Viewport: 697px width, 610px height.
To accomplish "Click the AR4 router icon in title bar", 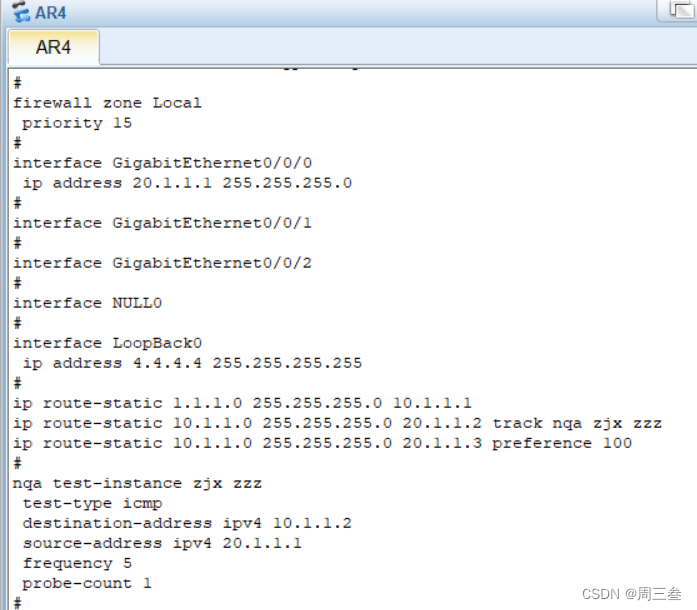I will tap(19, 13).
